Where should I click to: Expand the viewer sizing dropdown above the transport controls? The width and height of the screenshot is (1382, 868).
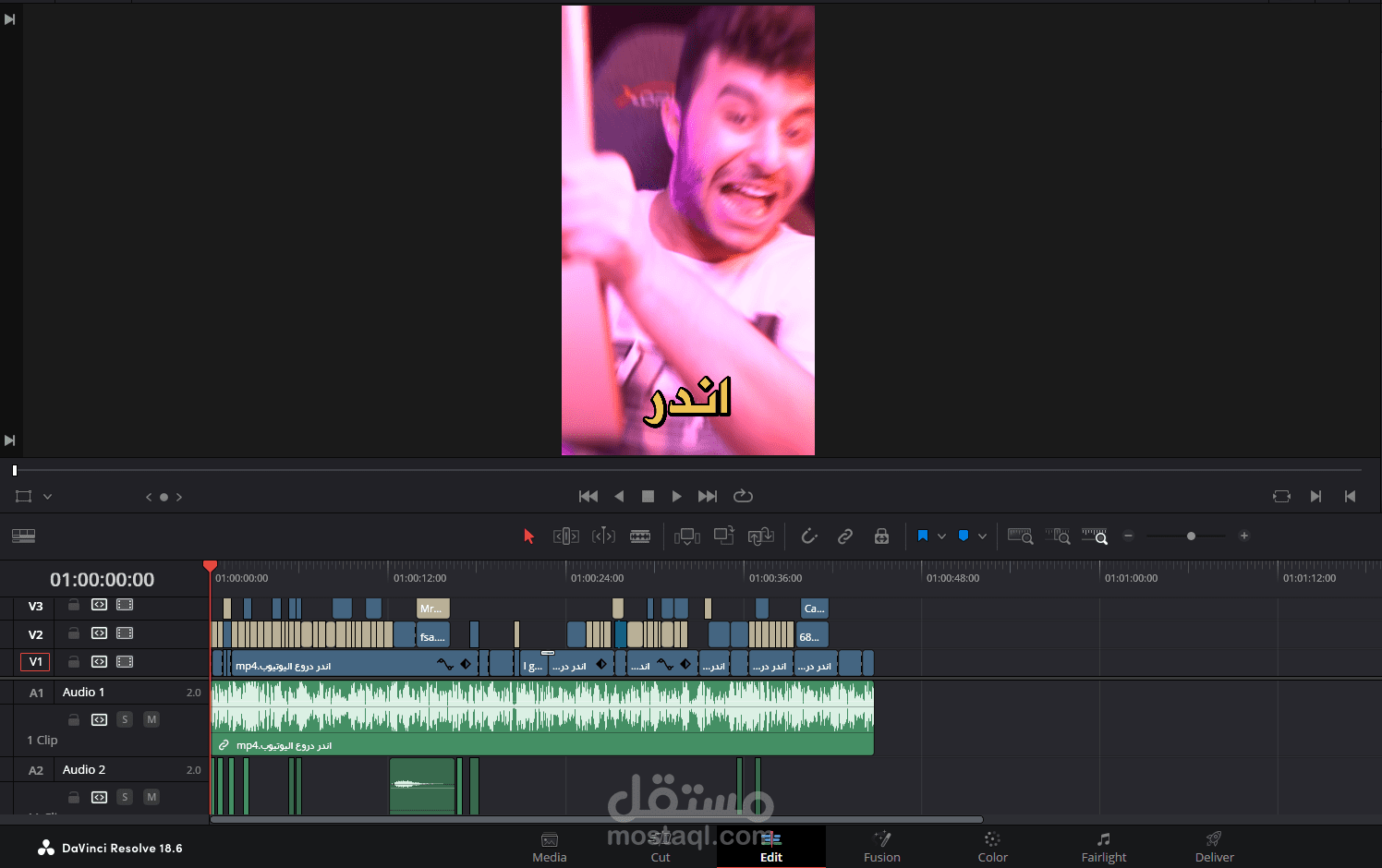coord(46,496)
